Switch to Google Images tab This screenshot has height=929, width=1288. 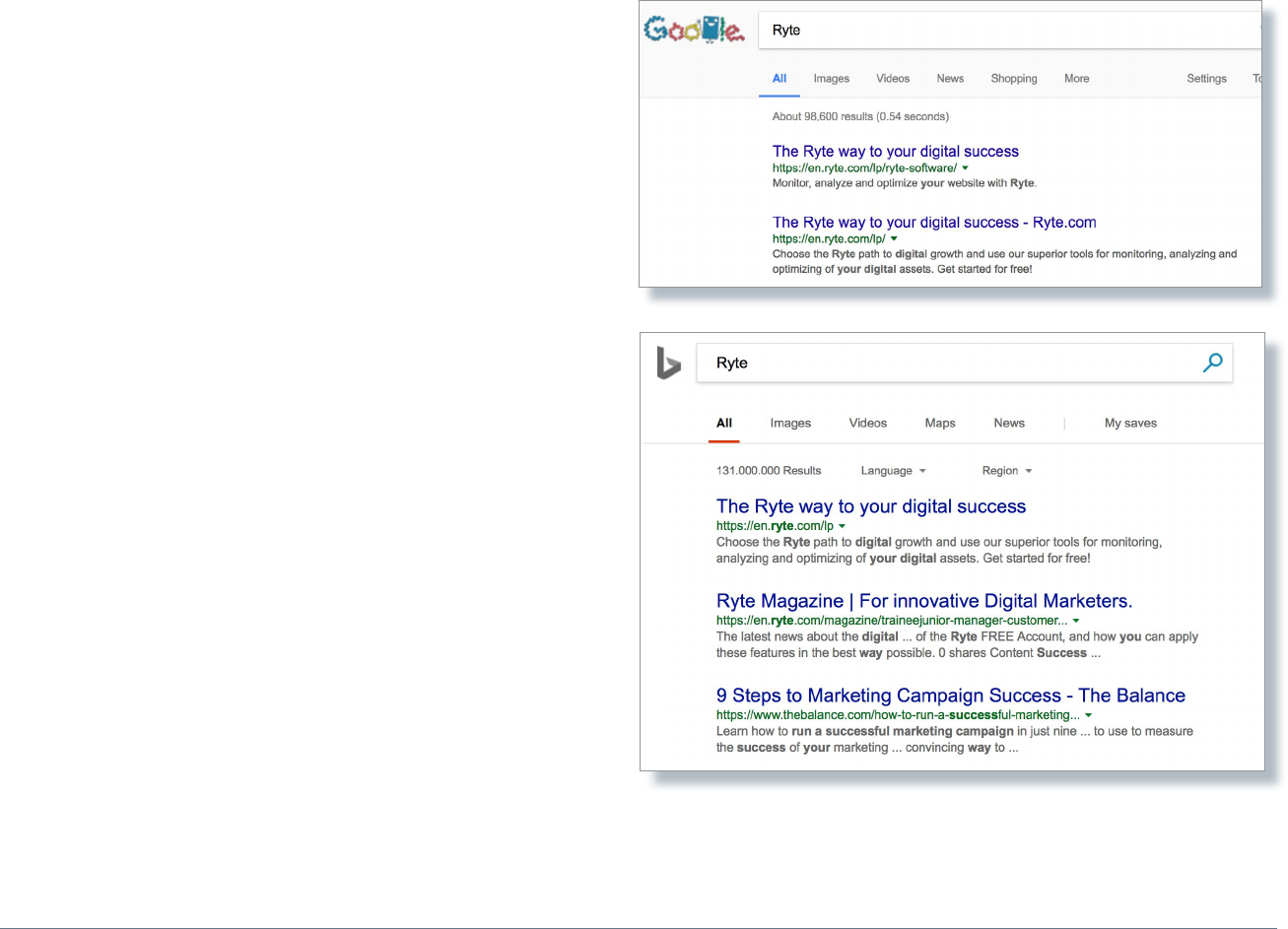(x=832, y=79)
